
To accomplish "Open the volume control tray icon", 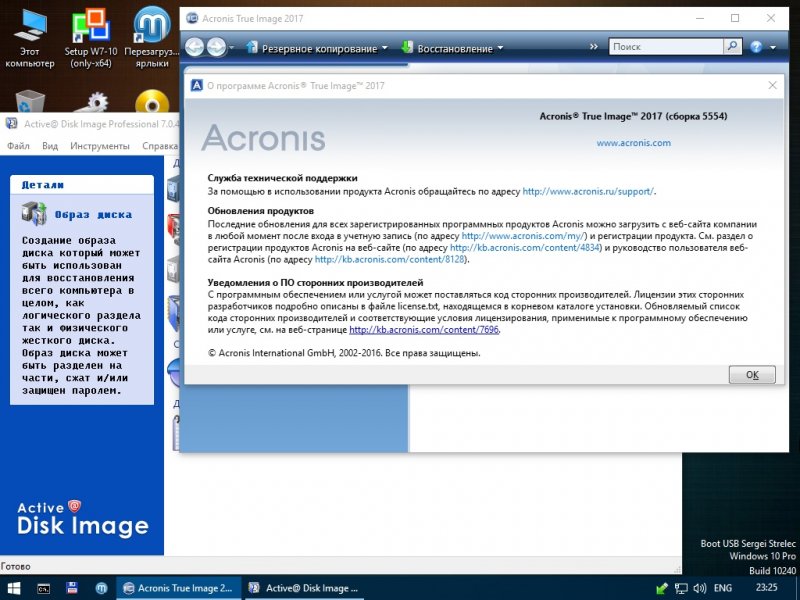I will (x=699, y=588).
